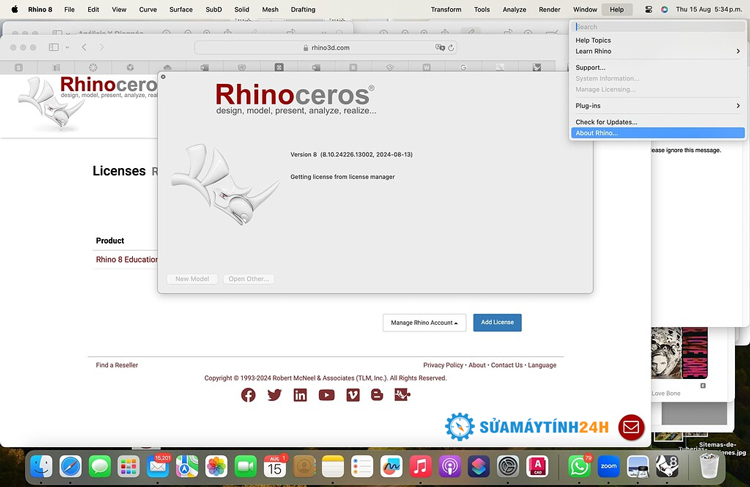
Task: Expand the Learn Rhino submenu
Action: 658,51
